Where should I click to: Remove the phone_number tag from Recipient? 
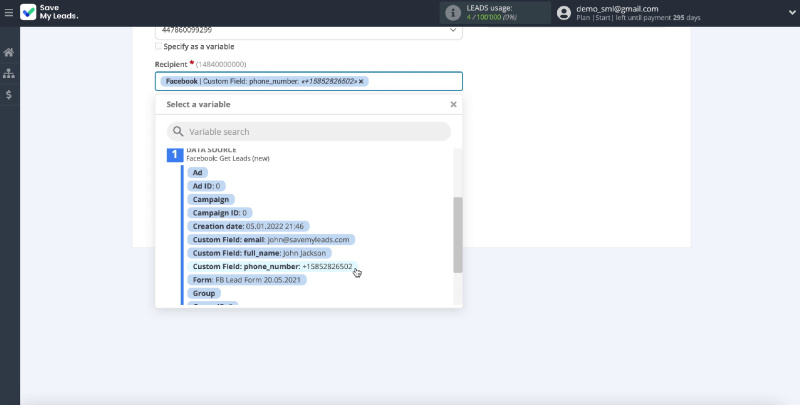coord(361,81)
